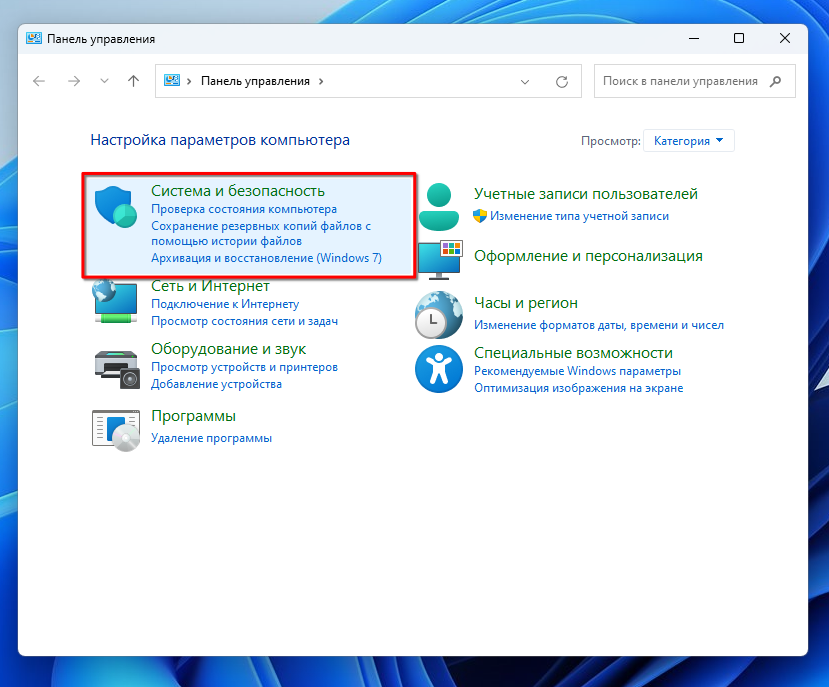
Task: Open Сохранение резервных копий файлов link
Action: 261,233
